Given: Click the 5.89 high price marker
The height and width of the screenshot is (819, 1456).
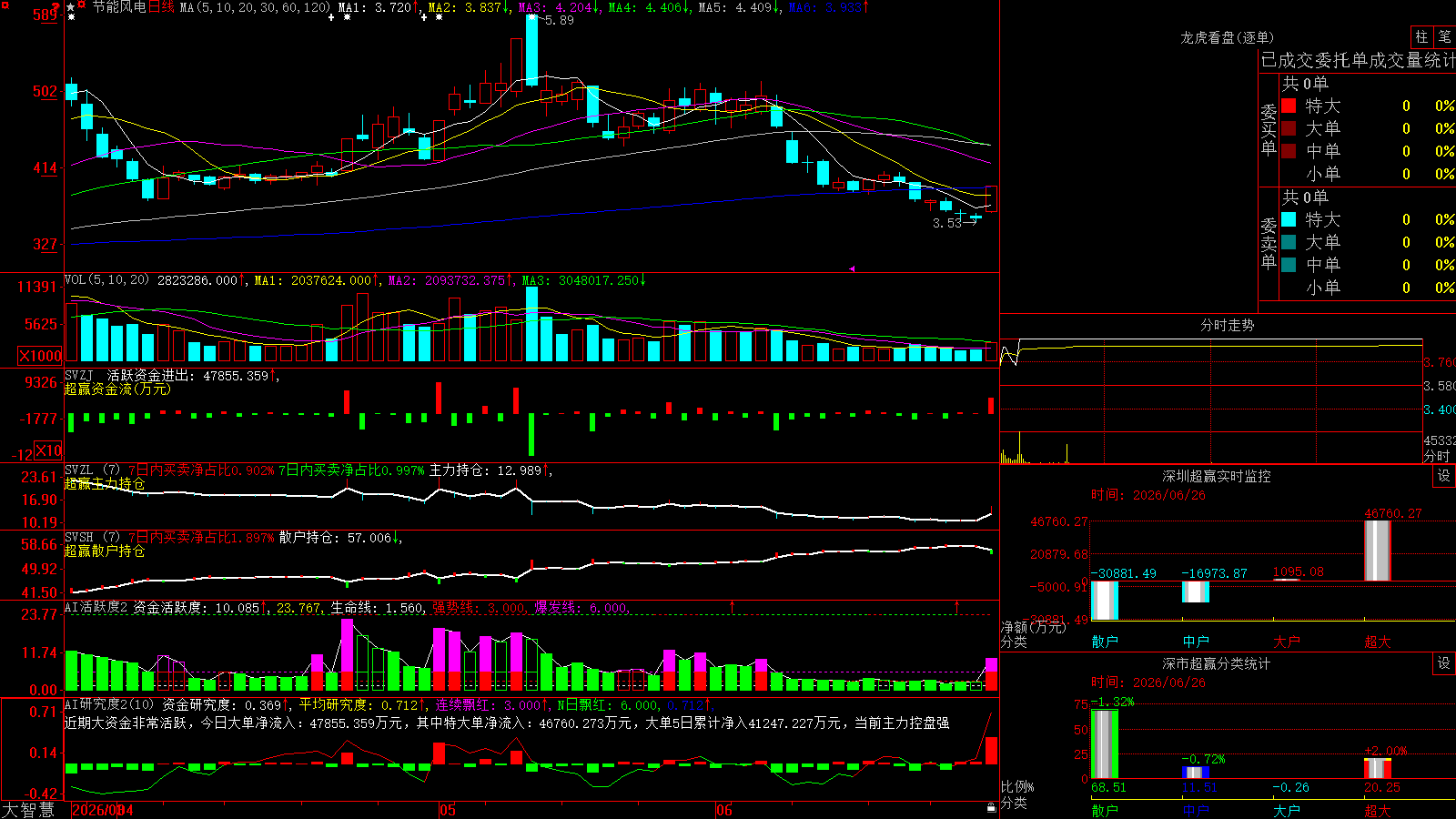Looking at the screenshot, I should point(559,20).
